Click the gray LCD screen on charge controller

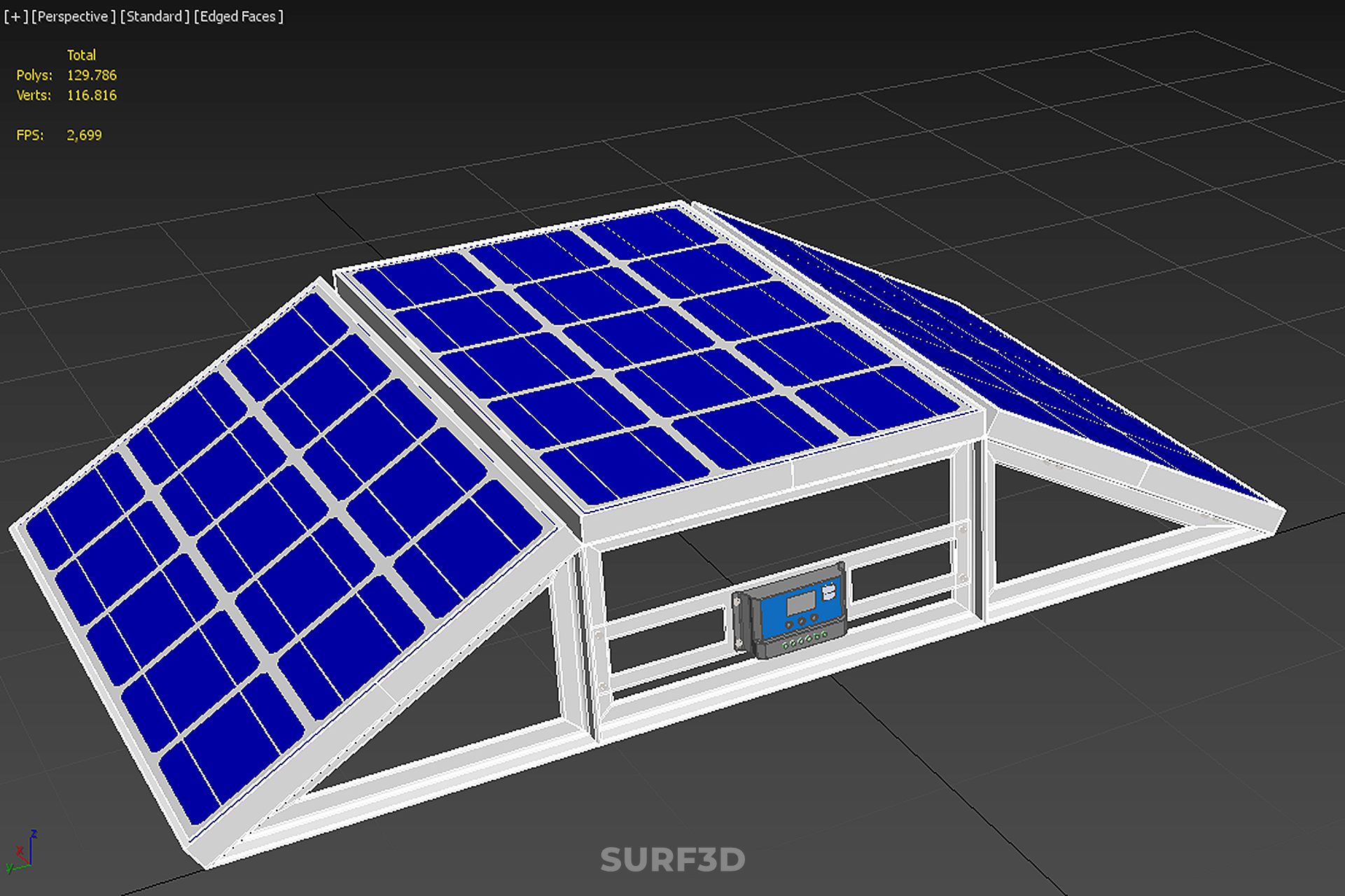[801, 603]
